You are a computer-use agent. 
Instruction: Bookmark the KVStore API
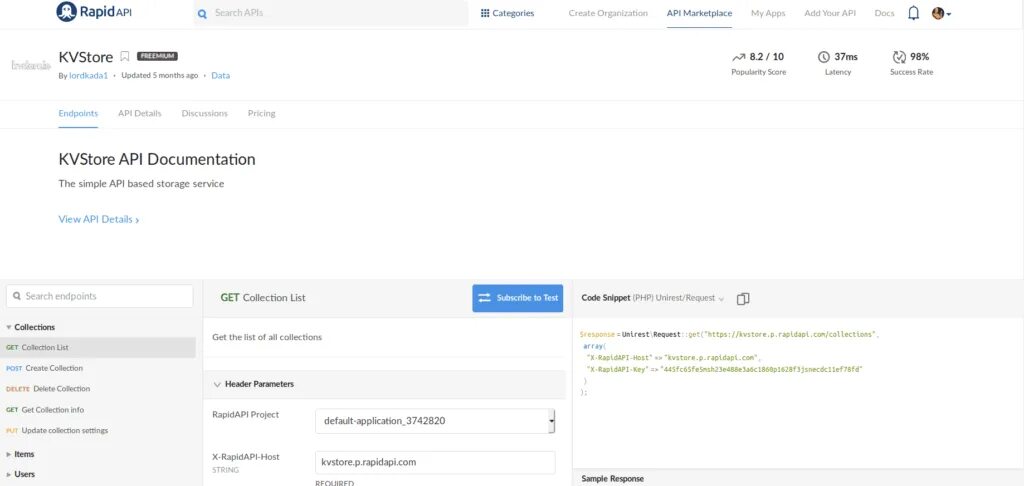[x=125, y=57]
